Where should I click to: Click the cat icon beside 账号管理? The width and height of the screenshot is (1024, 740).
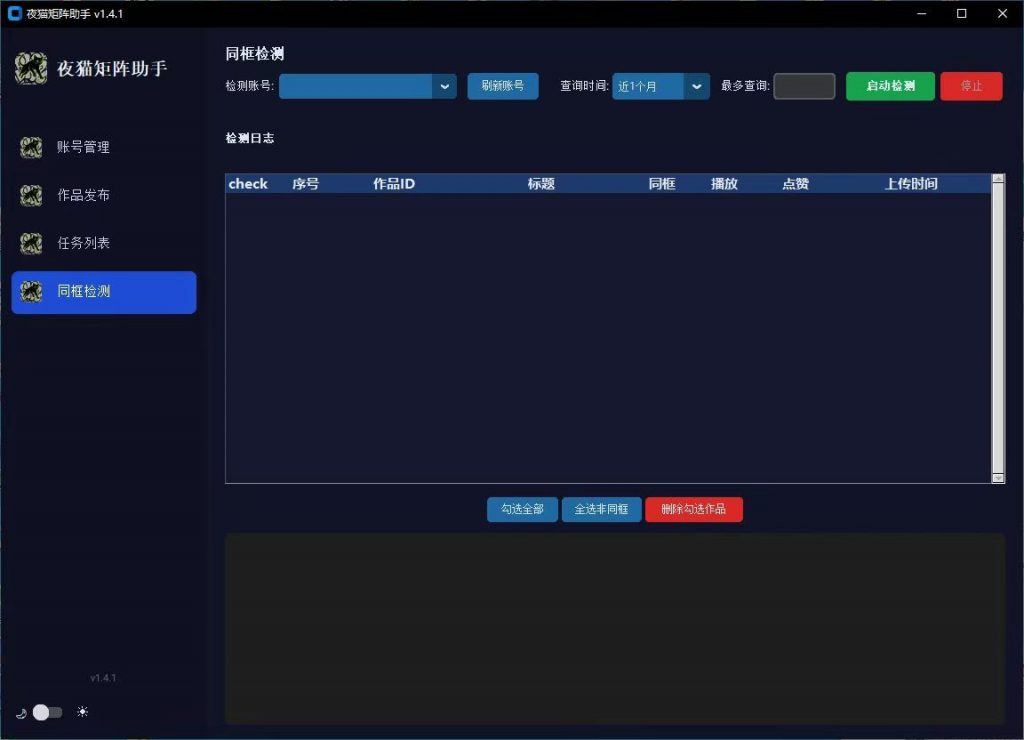click(x=31, y=148)
